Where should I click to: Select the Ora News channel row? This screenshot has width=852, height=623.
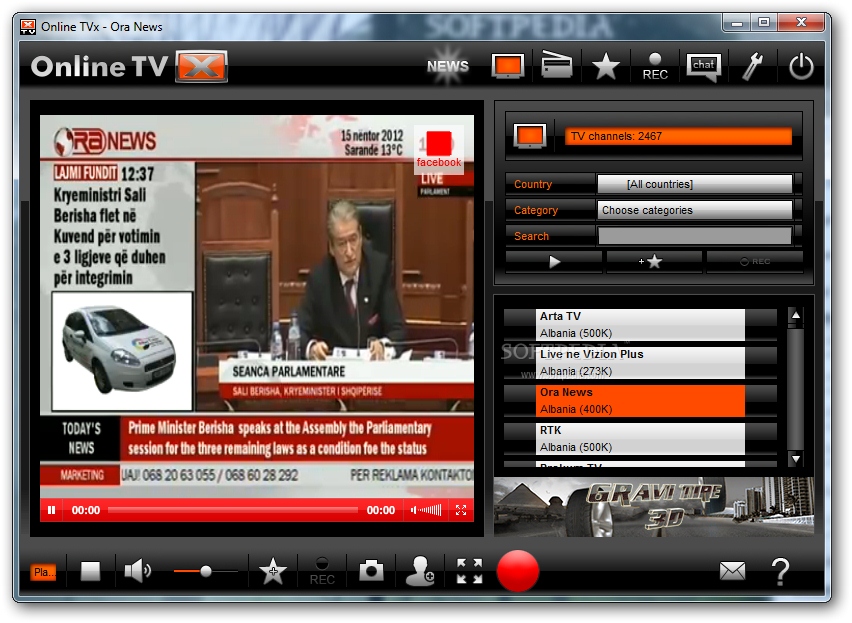coord(641,400)
